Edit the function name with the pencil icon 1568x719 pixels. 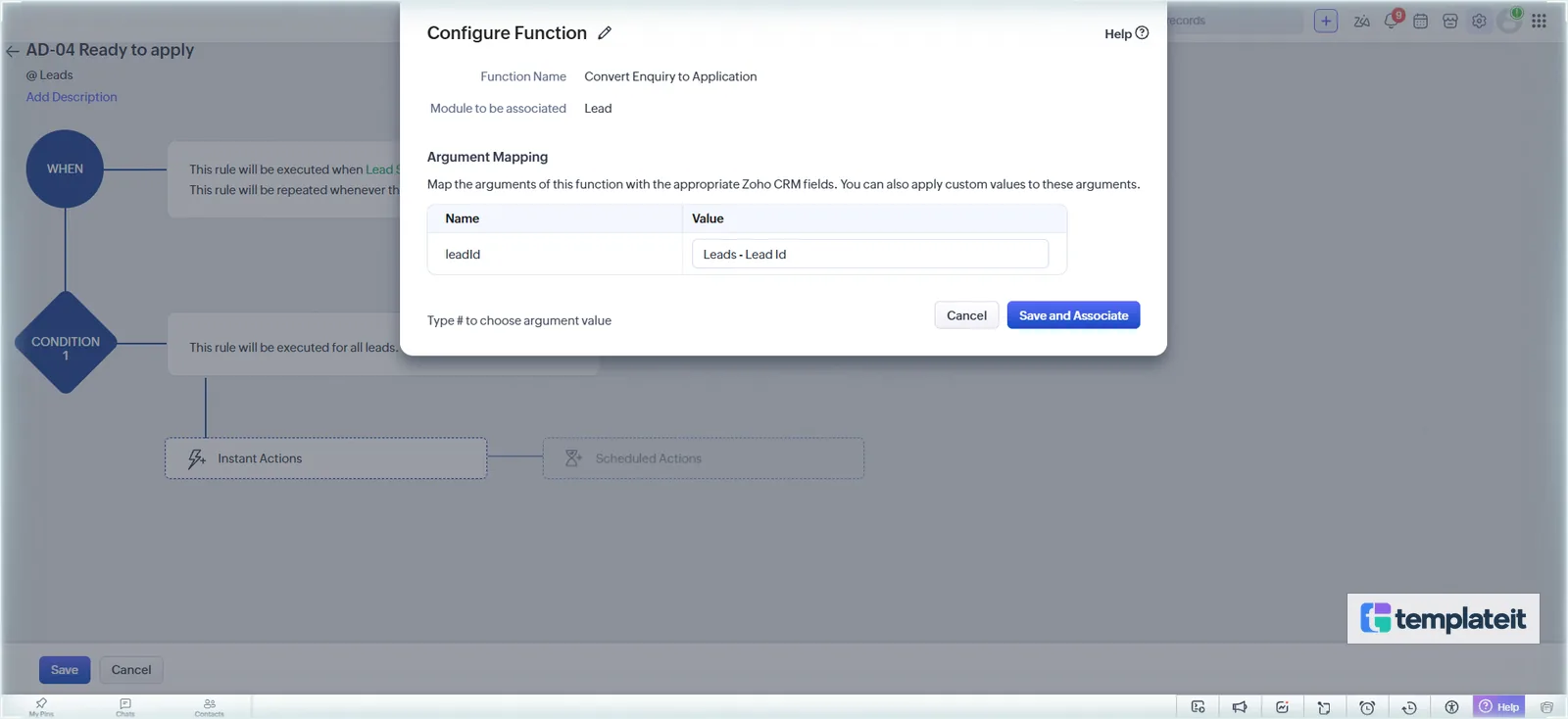[x=605, y=33]
